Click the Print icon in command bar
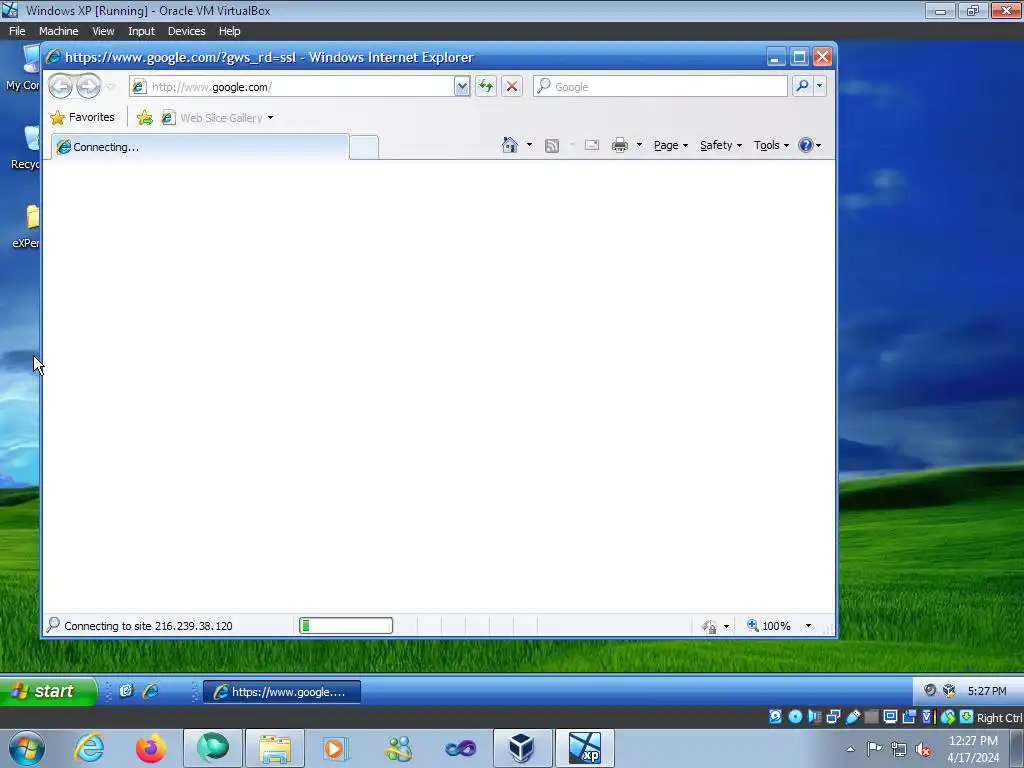1024x768 pixels. click(x=620, y=145)
